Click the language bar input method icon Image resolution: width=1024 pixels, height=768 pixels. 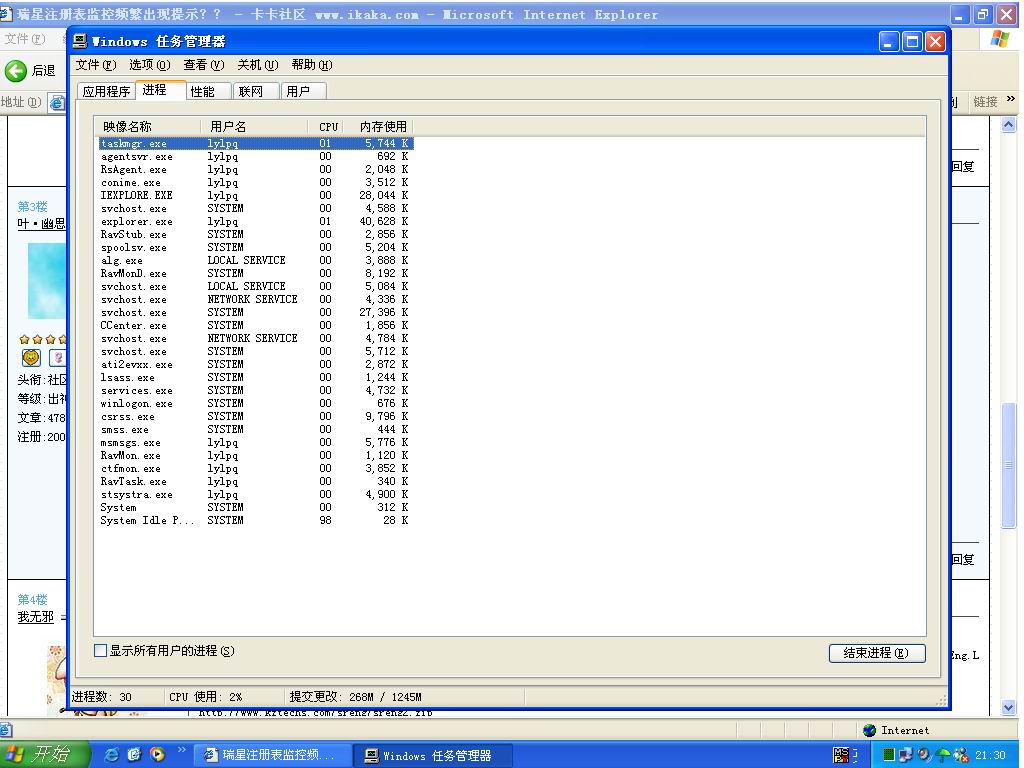click(841, 755)
